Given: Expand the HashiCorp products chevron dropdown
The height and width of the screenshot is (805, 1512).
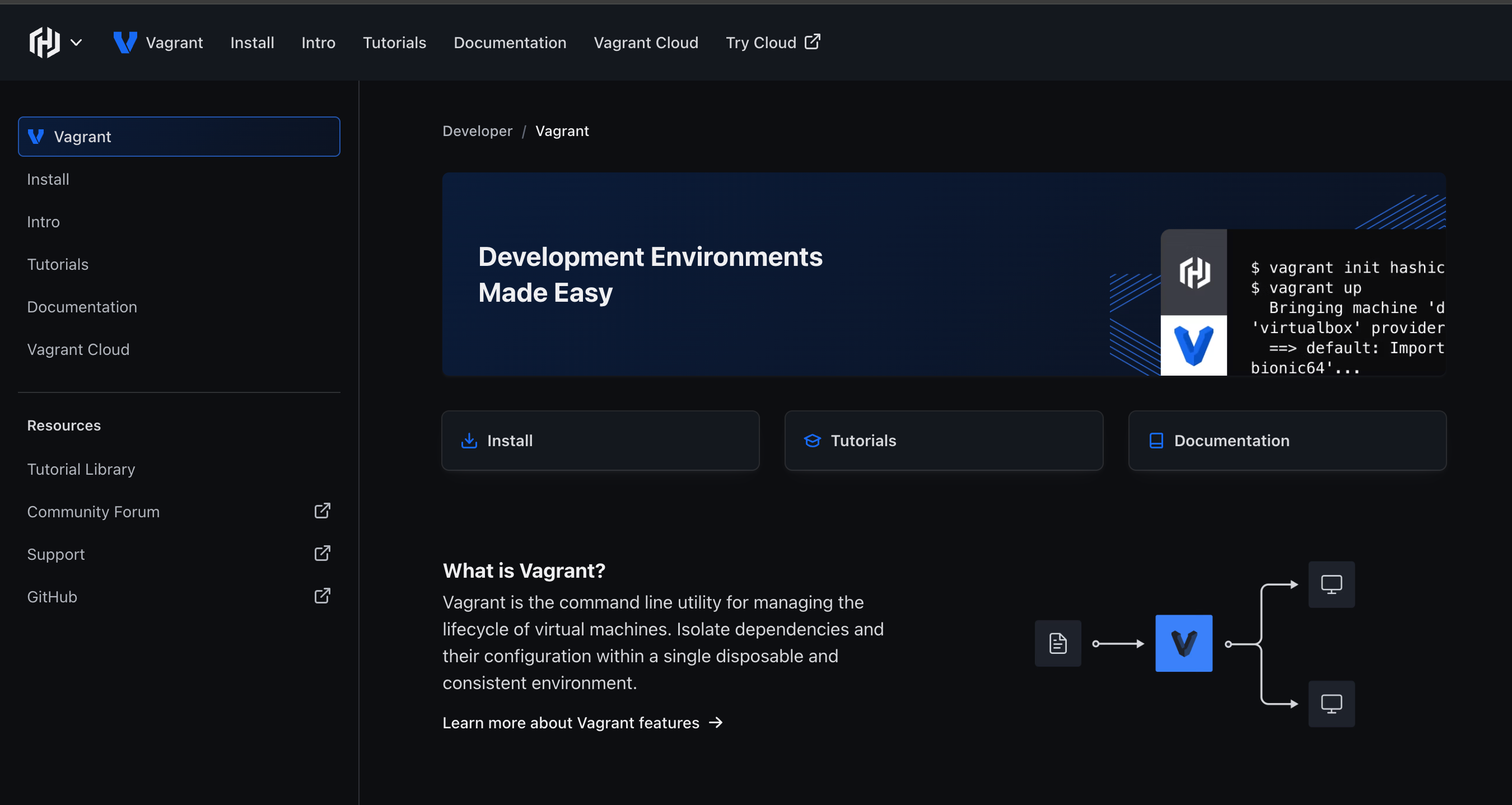Looking at the screenshot, I should [76, 42].
